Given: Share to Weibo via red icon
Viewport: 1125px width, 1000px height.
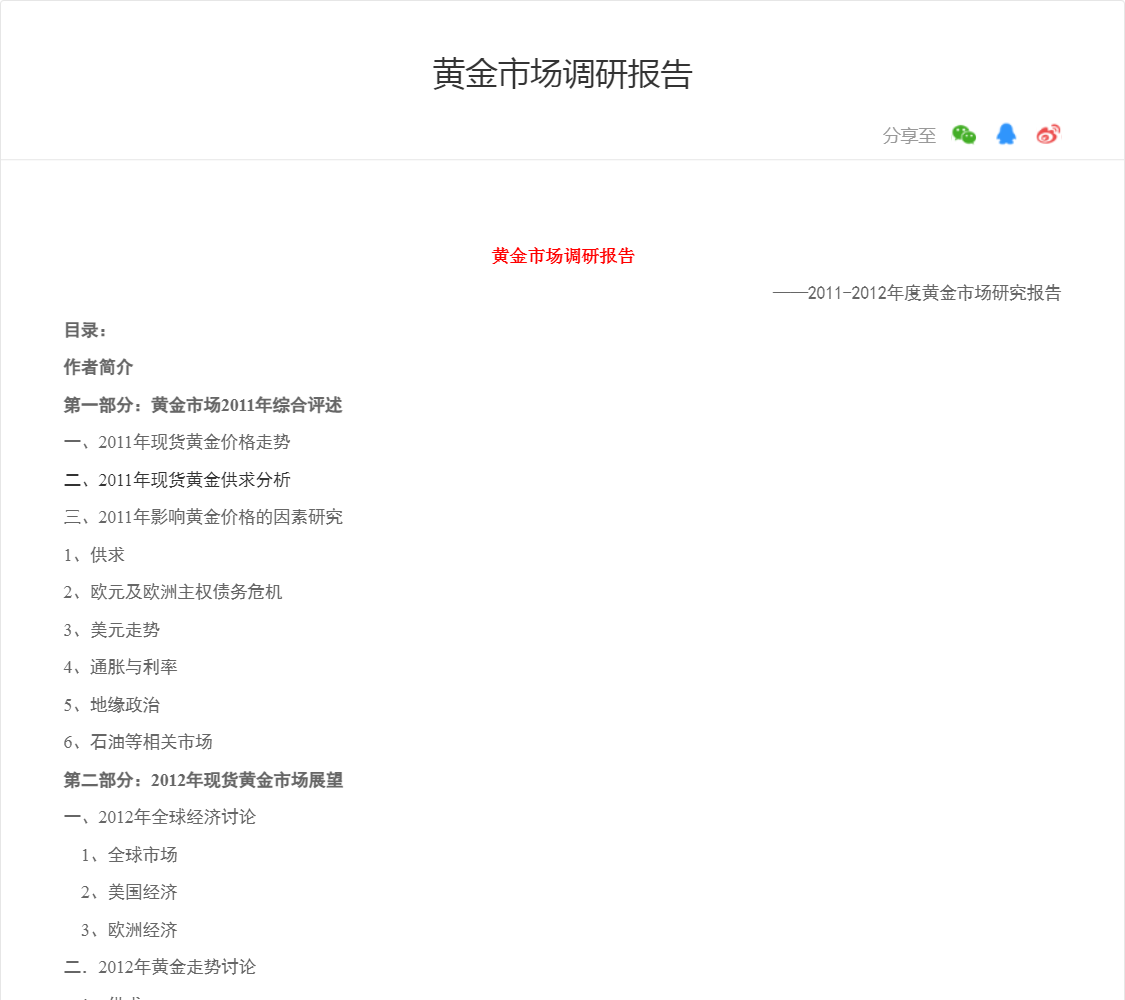Looking at the screenshot, I should [x=1048, y=134].
